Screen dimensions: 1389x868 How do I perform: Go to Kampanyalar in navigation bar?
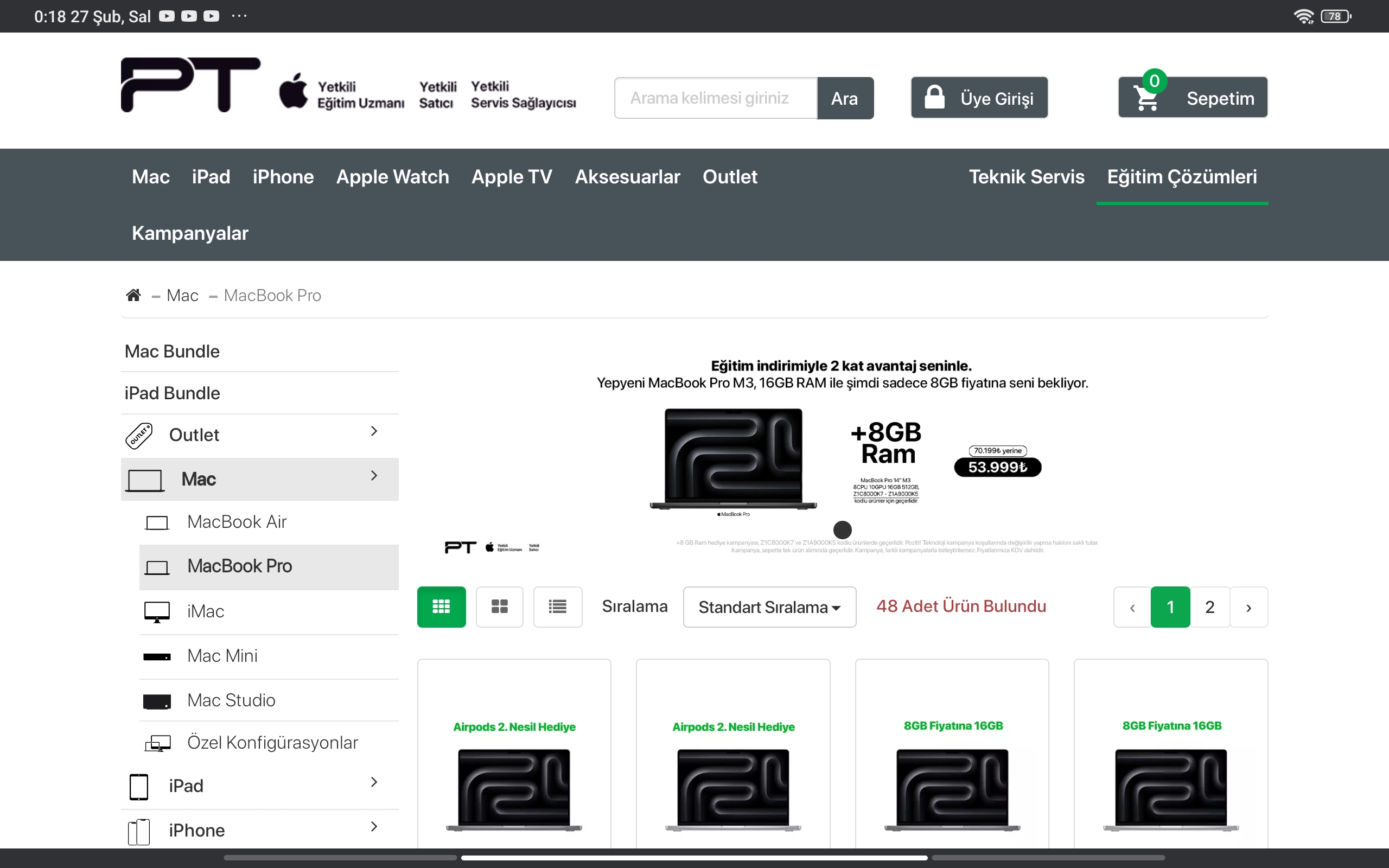tap(190, 233)
